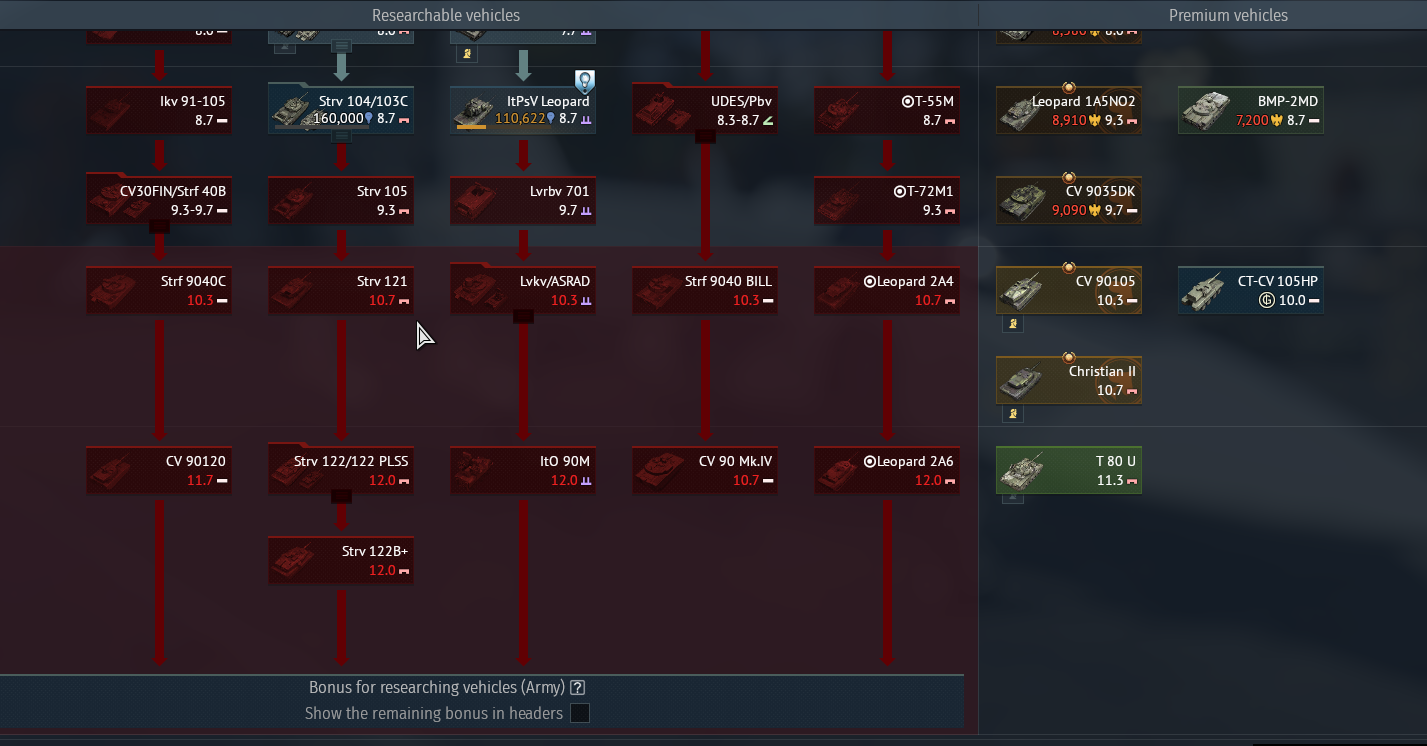Open premium Leopard 1A5NO2 card
Screen dimensions: 1427x746
coord(1069,110)
